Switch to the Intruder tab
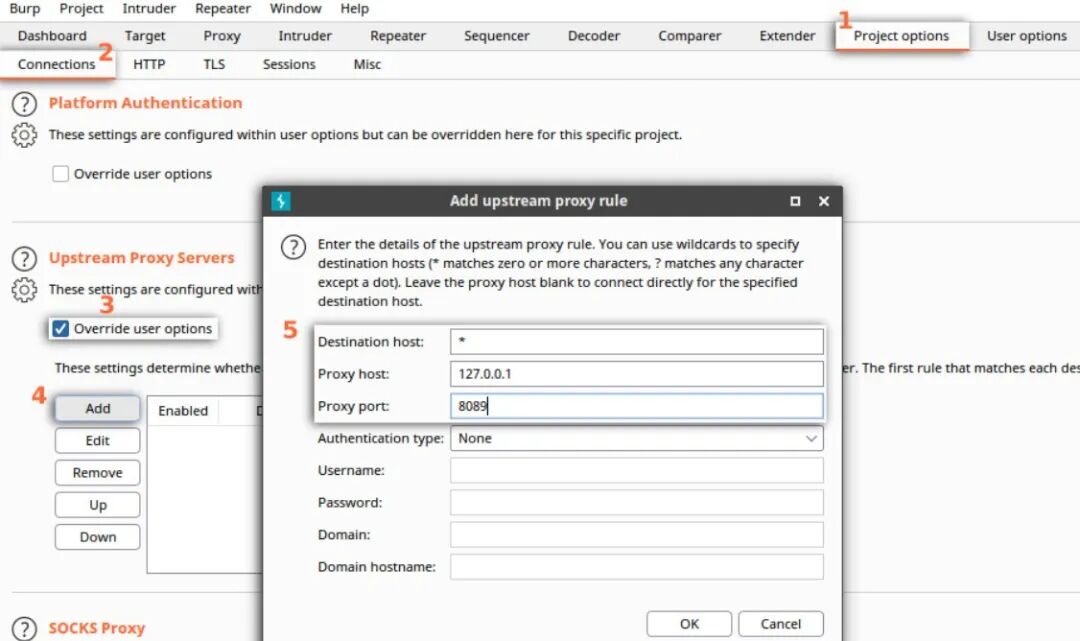 click(x=304, y=36)
